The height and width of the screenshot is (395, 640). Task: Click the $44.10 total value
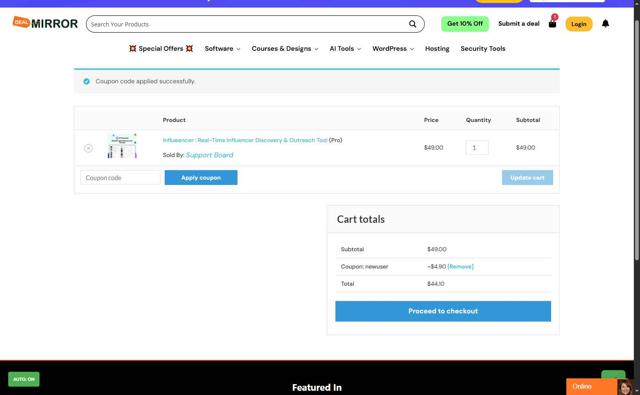[436, 284]
